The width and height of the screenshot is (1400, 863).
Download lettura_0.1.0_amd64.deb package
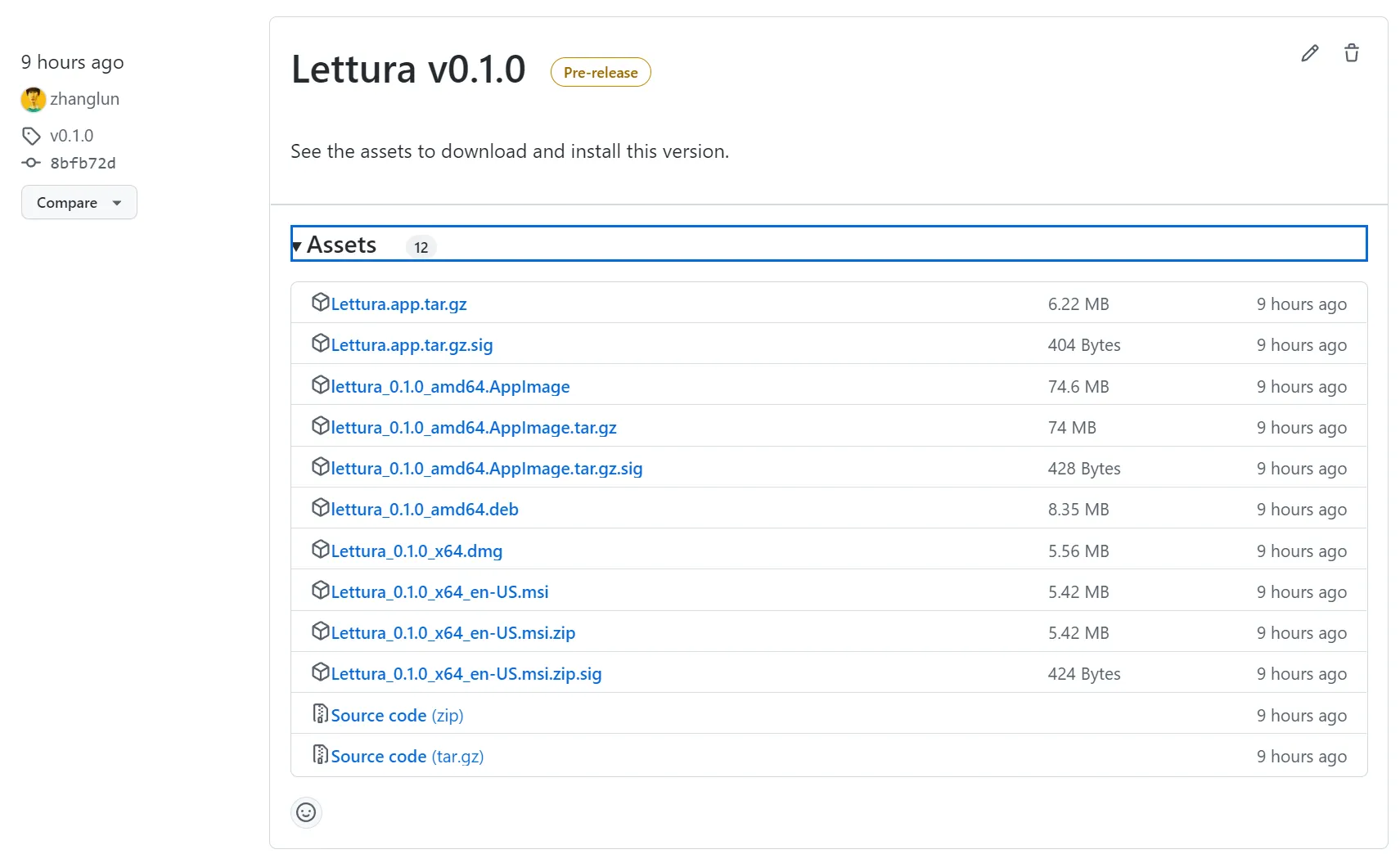(425, 510)
